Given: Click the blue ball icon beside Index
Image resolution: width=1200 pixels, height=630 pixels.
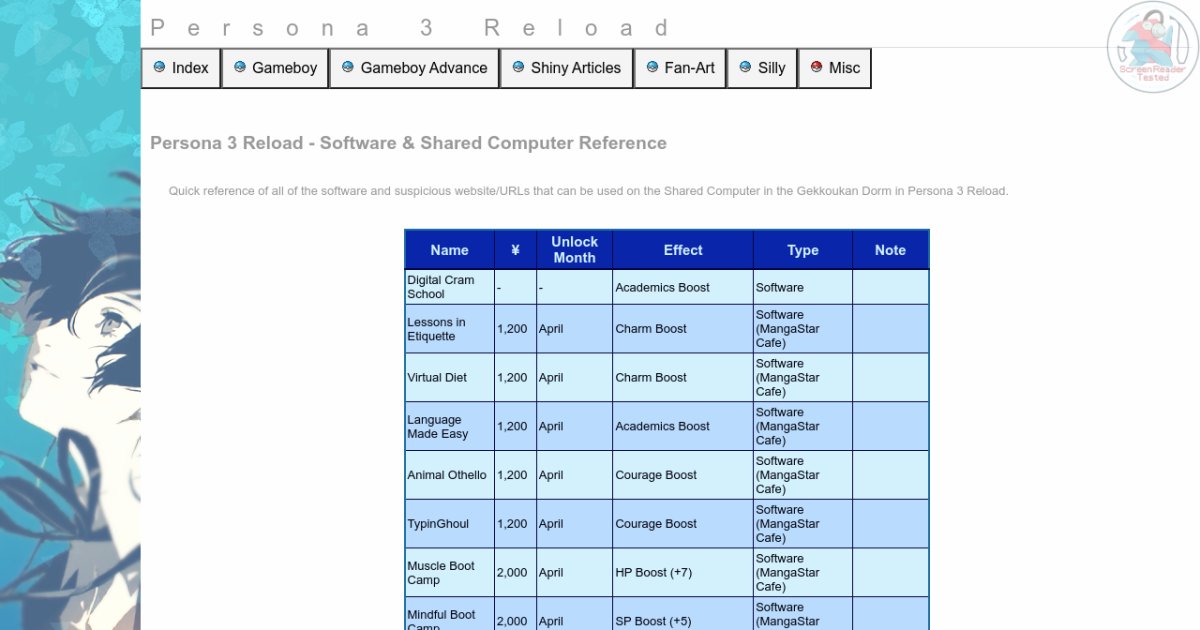Looking at the screenshot, I should pyautogui.click(x=159, y=67).
